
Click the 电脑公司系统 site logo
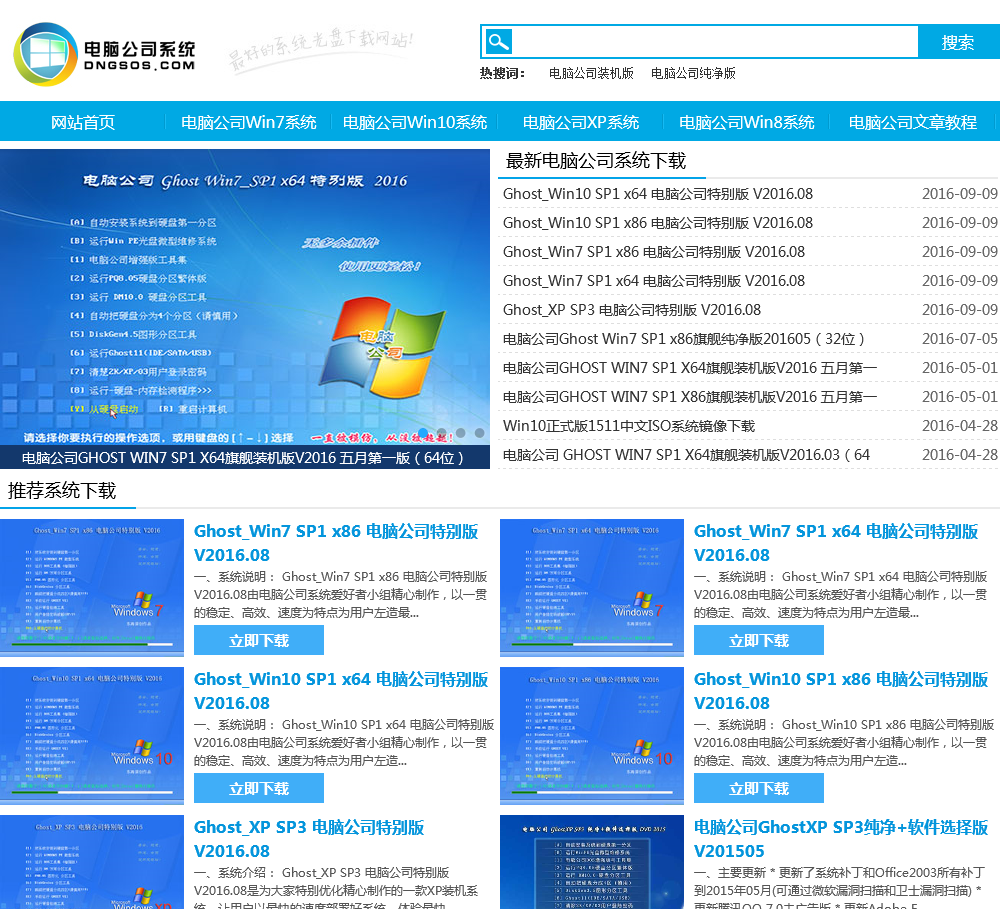[x=105, y=54]
